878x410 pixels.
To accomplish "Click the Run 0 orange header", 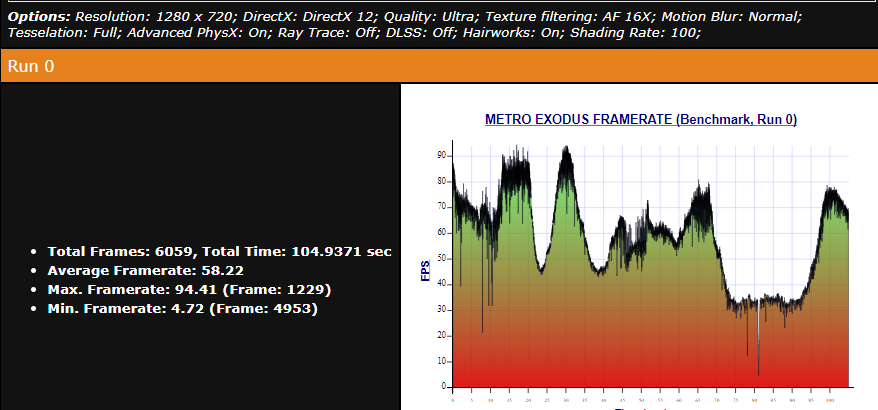I will pyautogui.click(x=439, y=66).
